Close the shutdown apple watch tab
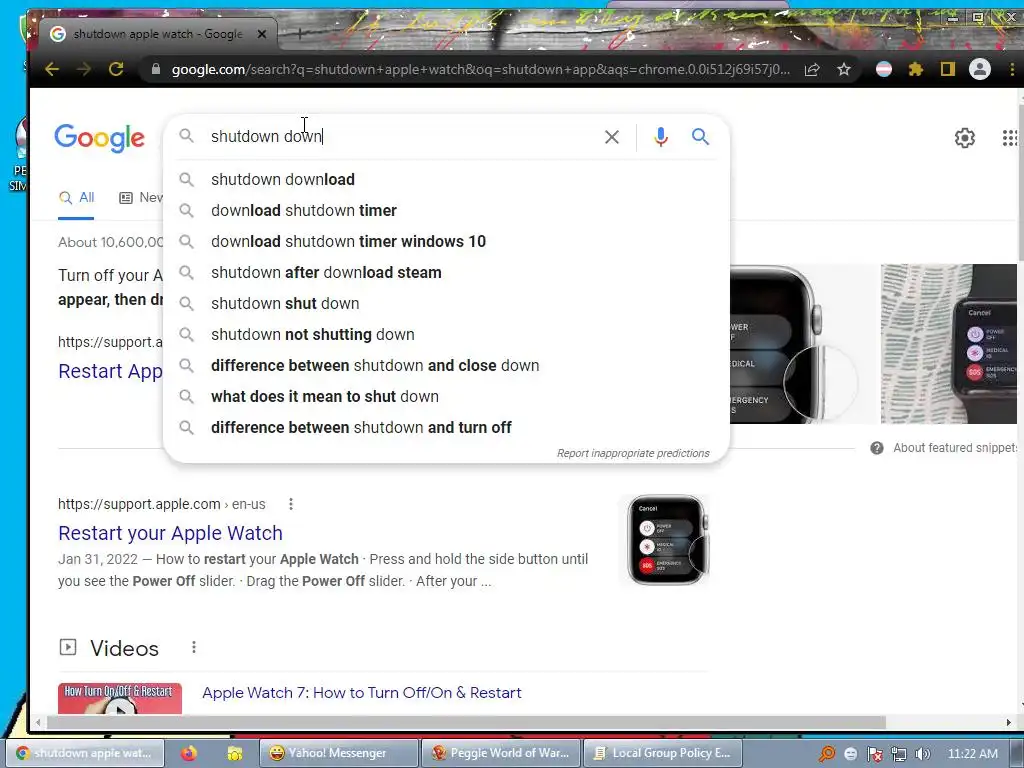This screenshot has width=1024, height=768. (262, 34)
